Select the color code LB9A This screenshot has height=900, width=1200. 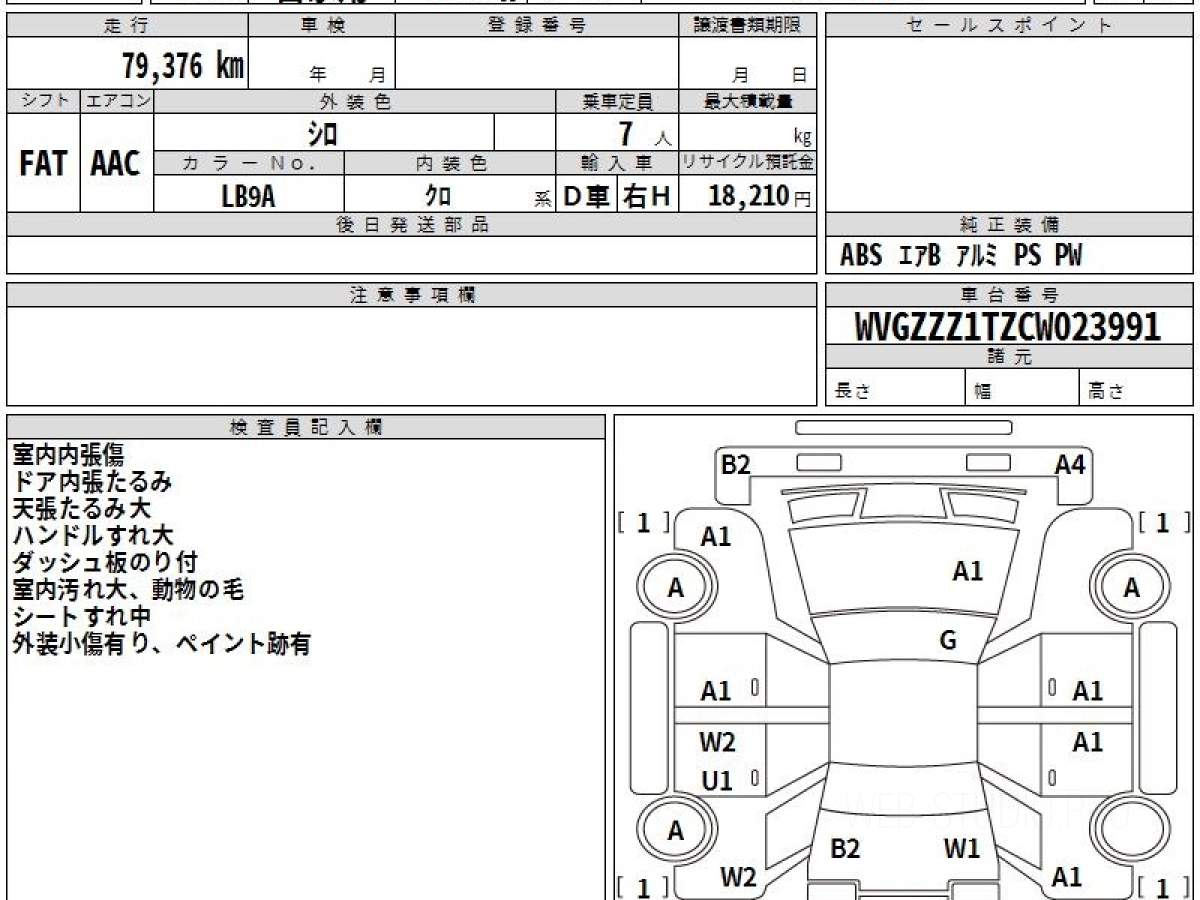pos(249,195)
